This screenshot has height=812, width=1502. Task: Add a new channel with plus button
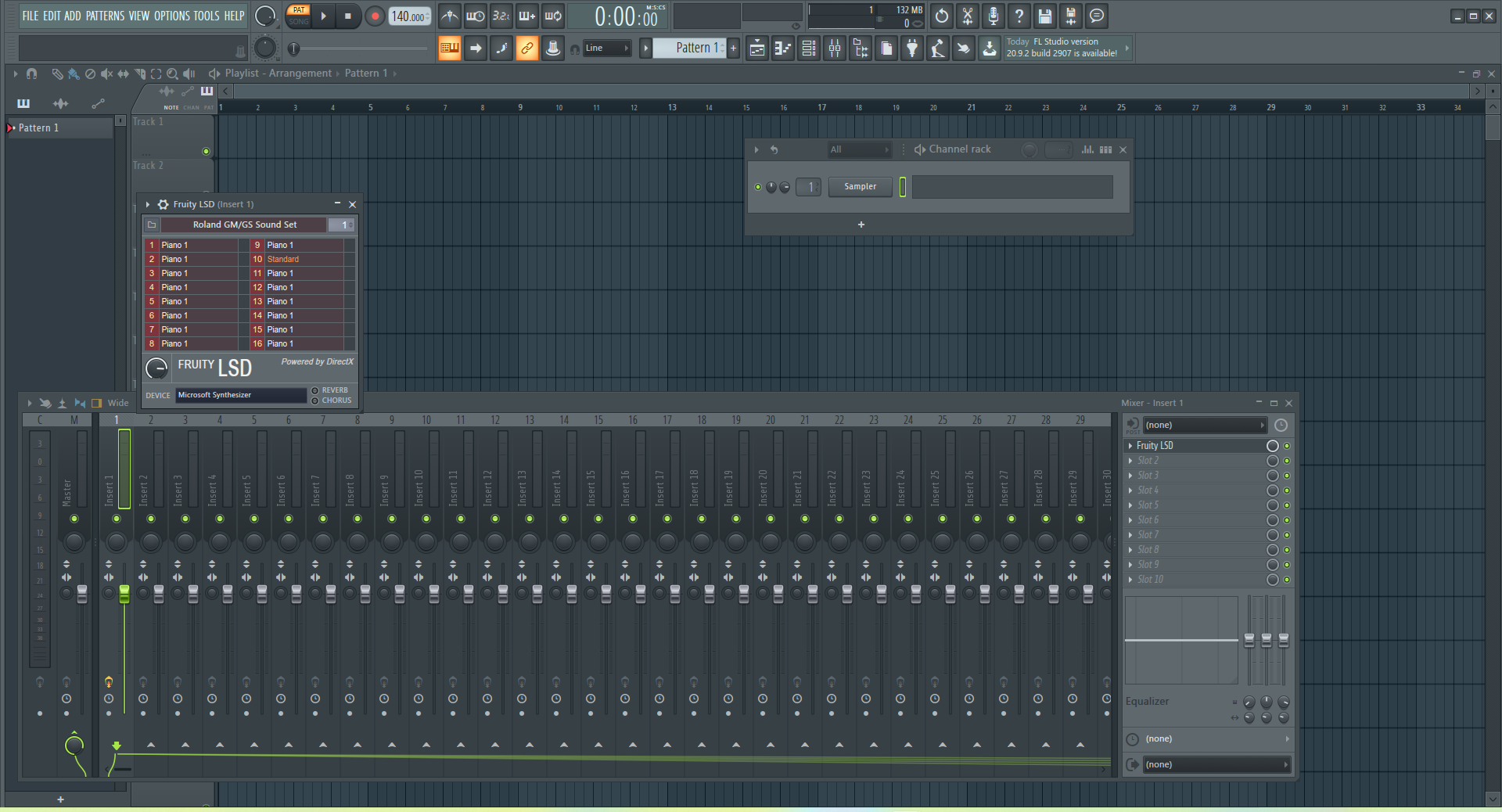(x=861, y=225)
